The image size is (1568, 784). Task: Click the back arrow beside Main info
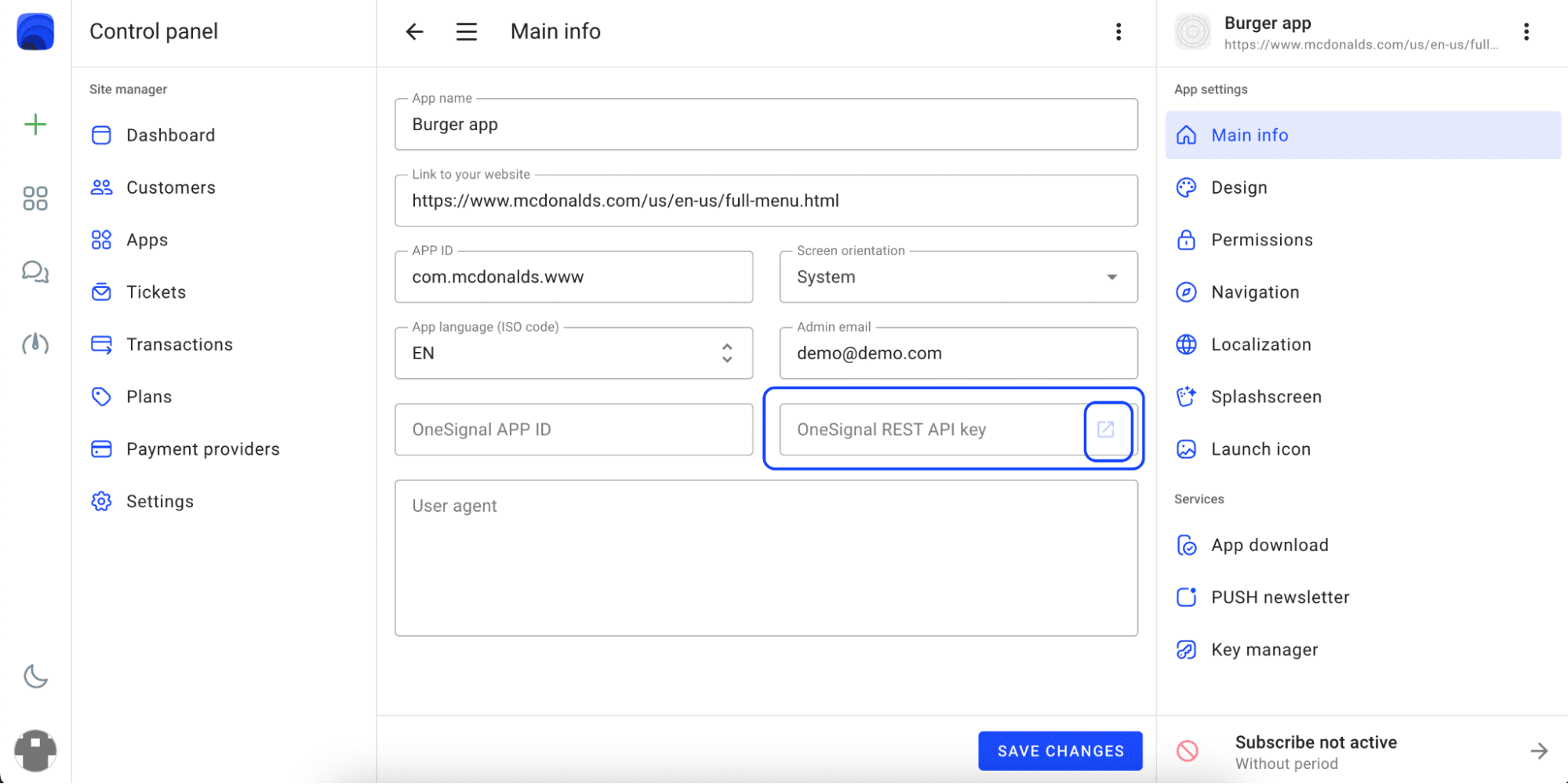[414, 31]
